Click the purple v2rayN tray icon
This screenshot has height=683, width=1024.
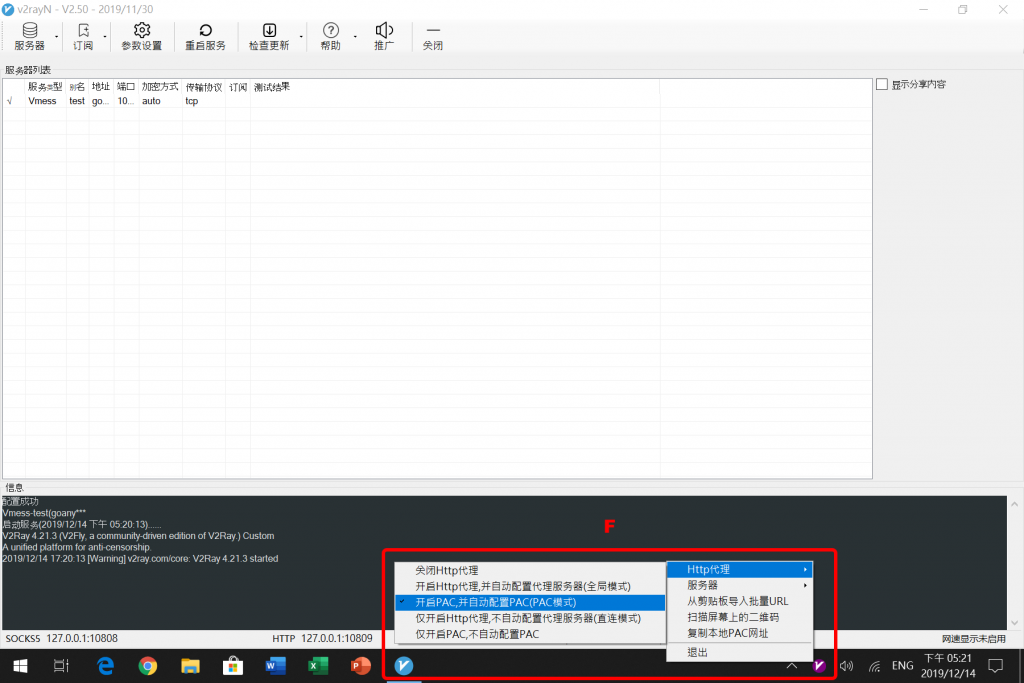(819, 666)
